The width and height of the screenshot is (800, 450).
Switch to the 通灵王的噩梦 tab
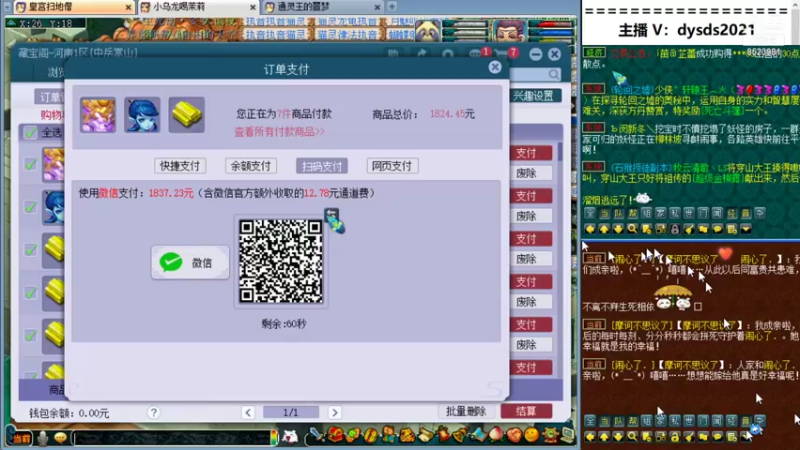(x=321, y=7)
